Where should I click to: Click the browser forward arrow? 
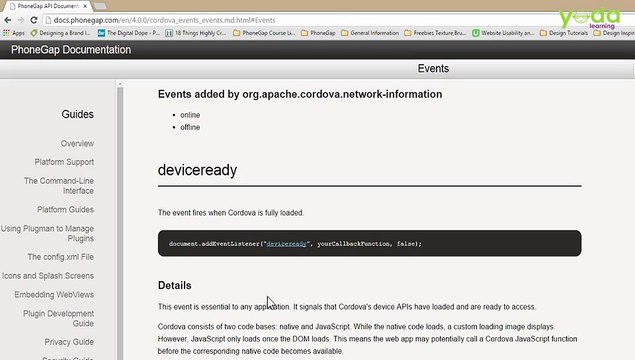coord(21,20)
